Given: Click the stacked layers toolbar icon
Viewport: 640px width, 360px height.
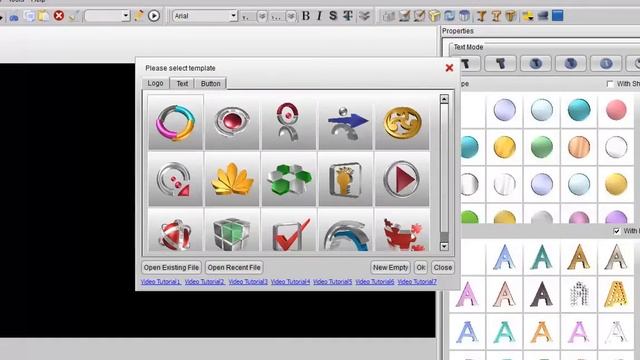Looking at the screenshot, I should pyautogui.click(x=364, y=16).
